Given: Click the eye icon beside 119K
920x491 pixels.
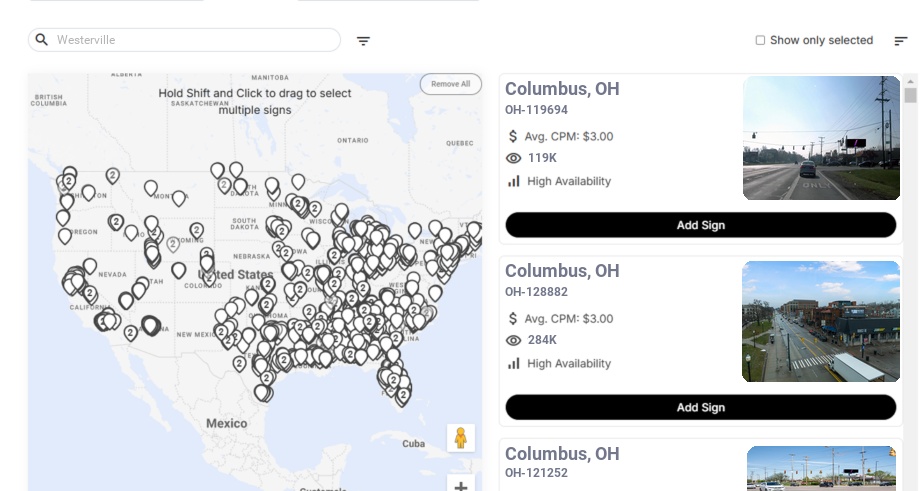Looking at the screenshot, I should click(x=514, y=158).
